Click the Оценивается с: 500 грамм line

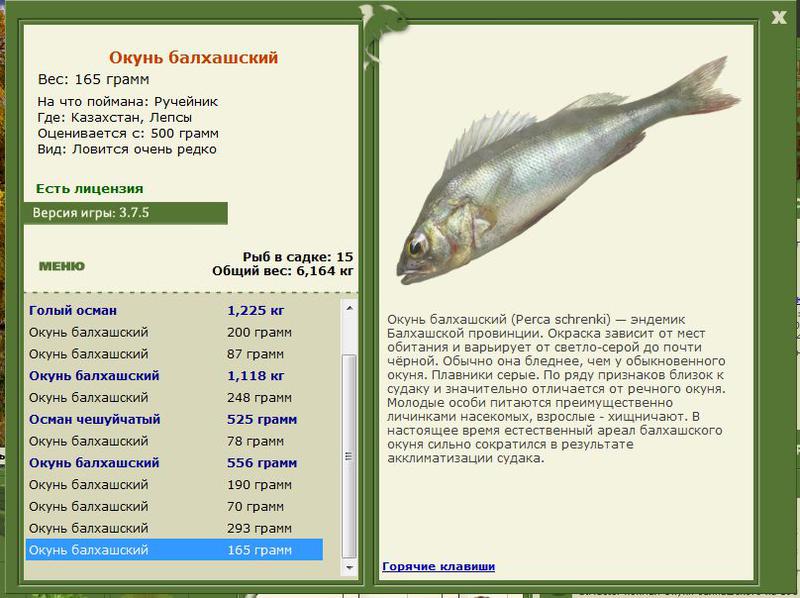point(128,133)
